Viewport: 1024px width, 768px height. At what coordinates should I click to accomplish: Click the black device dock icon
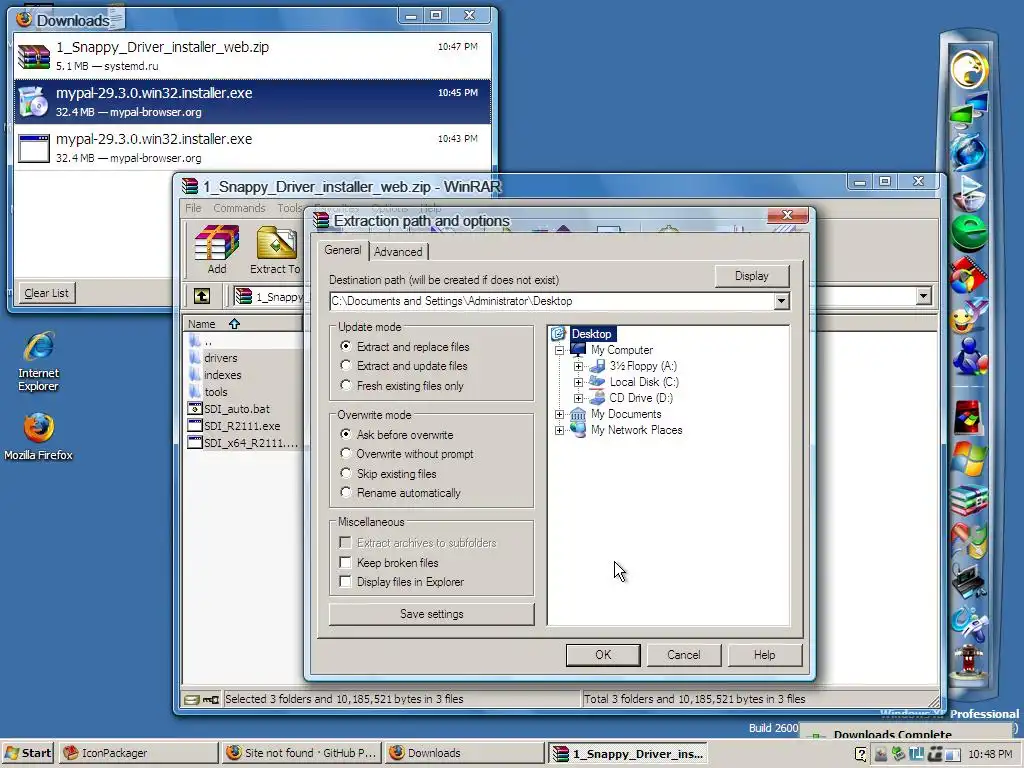[969, 581]
